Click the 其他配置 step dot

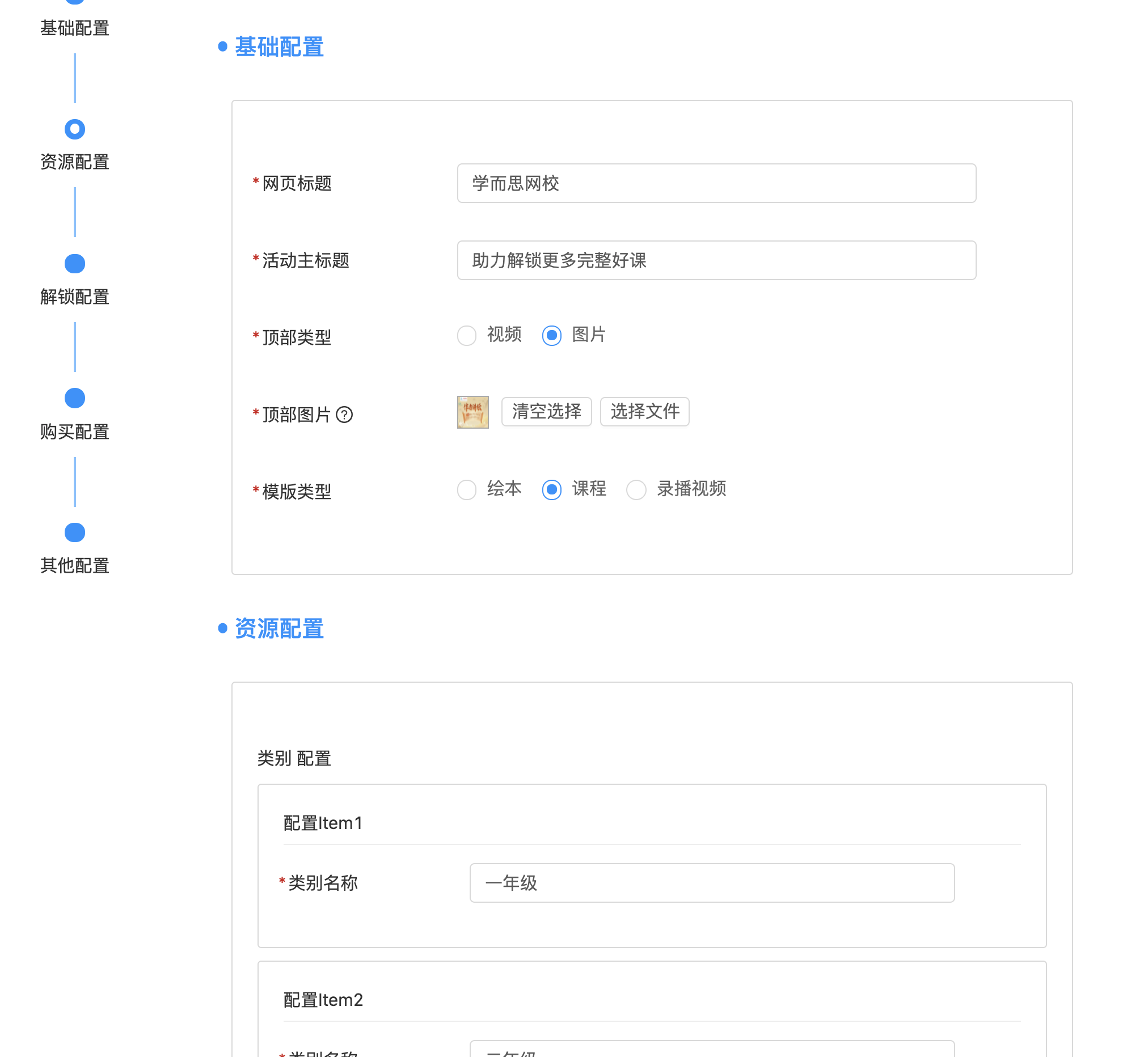[x=74, y=532]
